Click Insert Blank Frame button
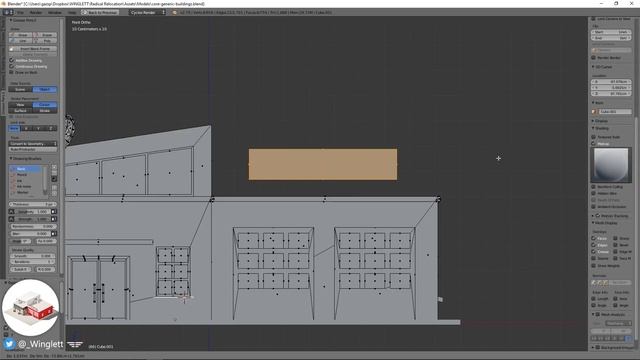The image size is (640, 360). pyautogui.click(x=33, y=49)
